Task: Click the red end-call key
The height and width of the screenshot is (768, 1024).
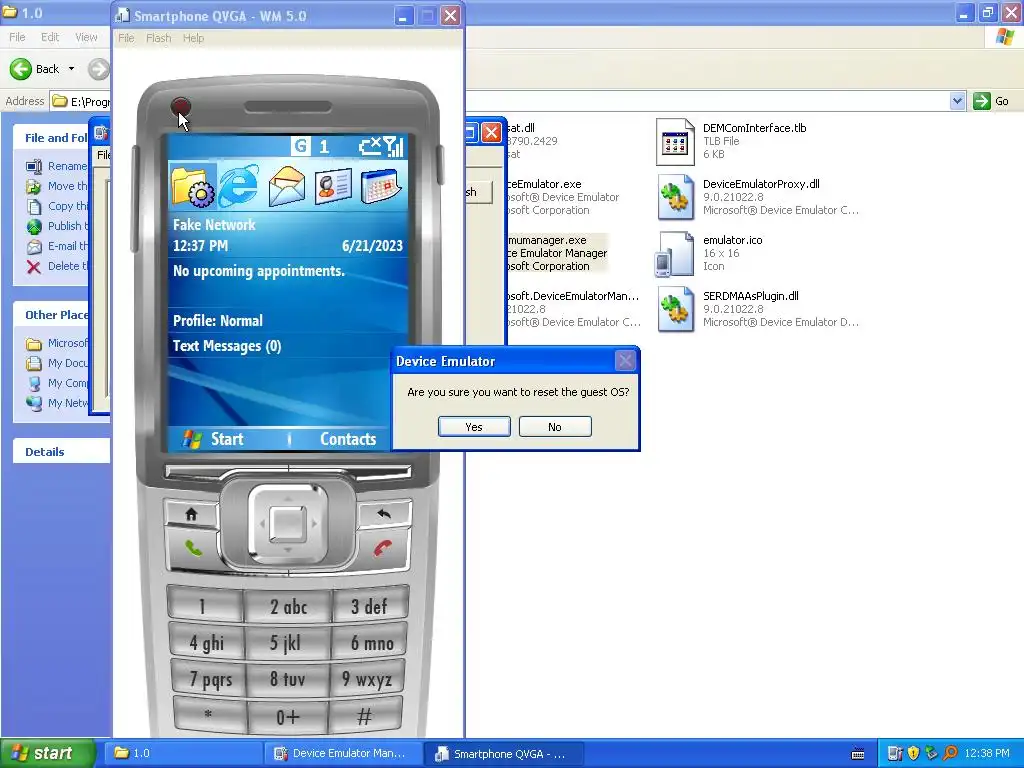Action: [x=383, y=548]
